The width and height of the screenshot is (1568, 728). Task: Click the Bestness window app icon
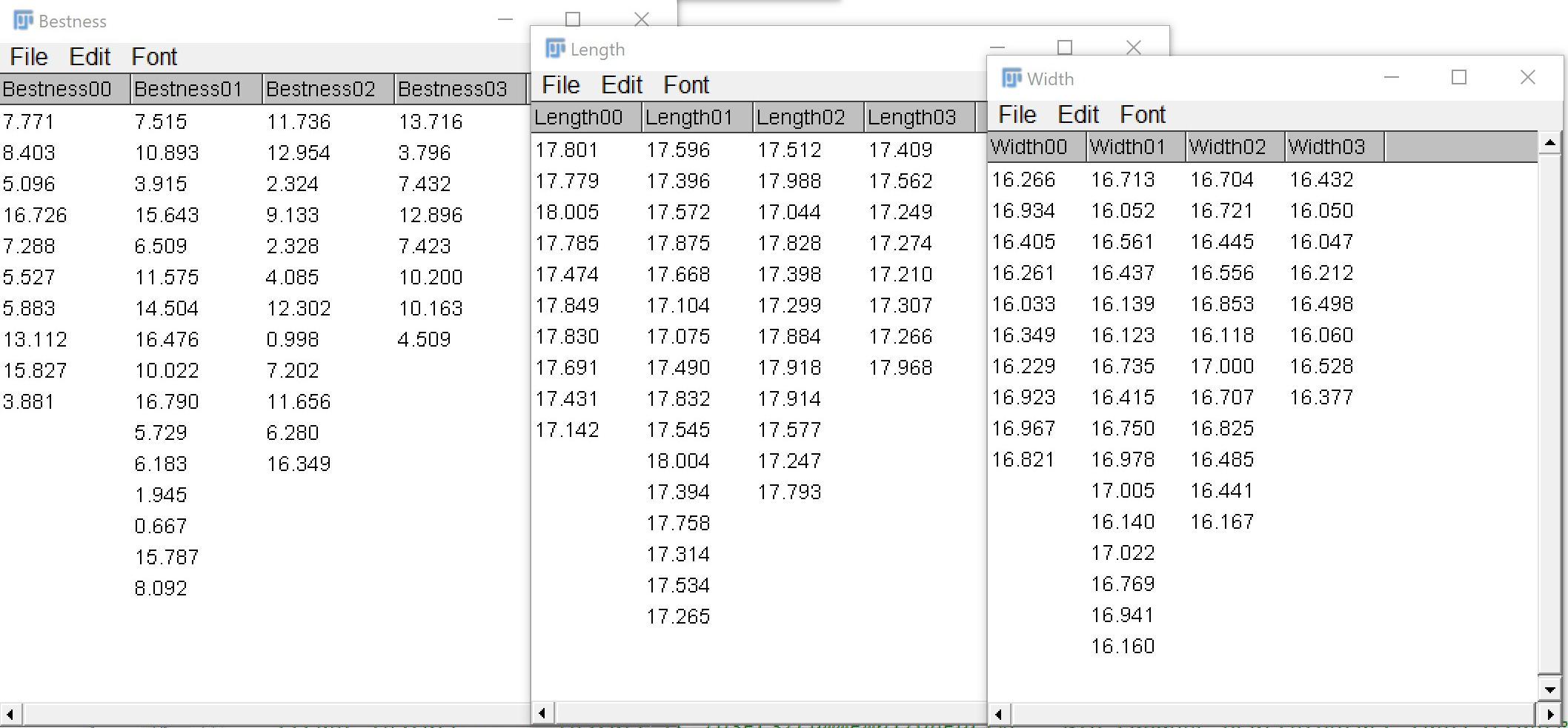point(23,21)
